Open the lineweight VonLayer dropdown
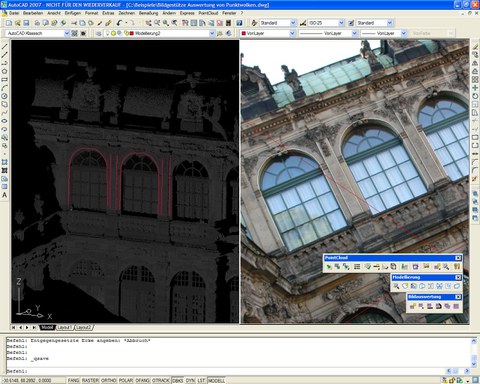This screenshot has height=384, width=480. [x=403, y=33]
